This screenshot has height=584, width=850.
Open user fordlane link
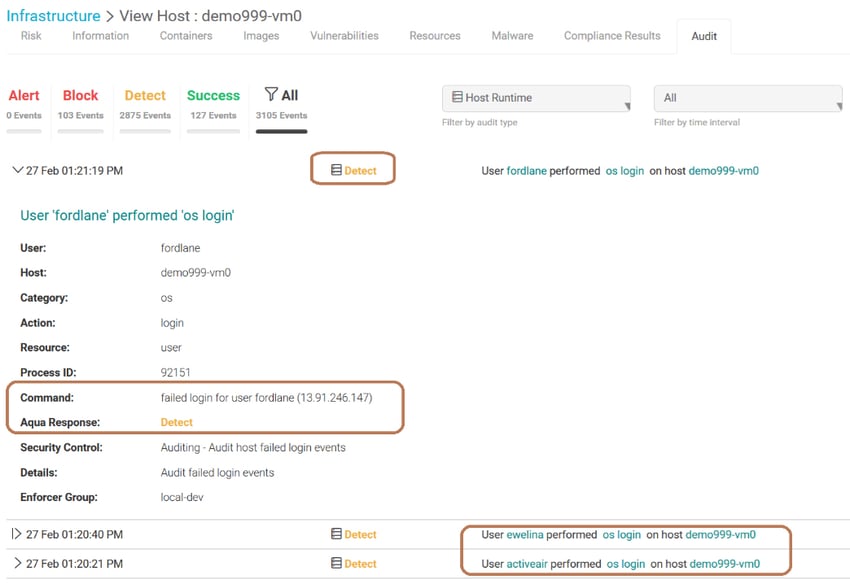coord(526,171)
